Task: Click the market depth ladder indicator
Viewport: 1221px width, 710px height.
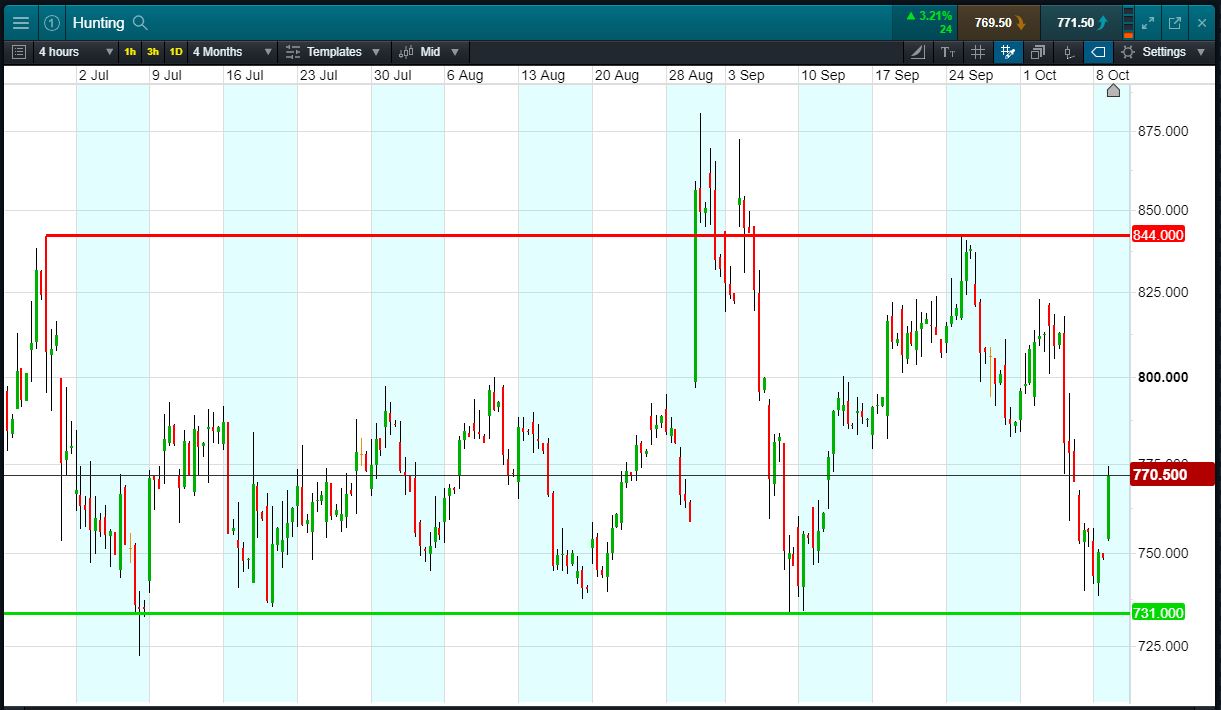Action: [x=1129, y=22]
